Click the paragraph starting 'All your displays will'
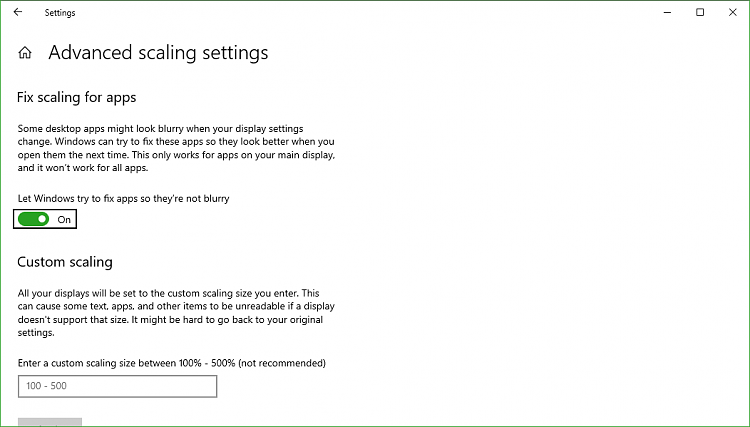Image resolution: width=750 pixels, height=427 pixels. (x=176, y=313)
